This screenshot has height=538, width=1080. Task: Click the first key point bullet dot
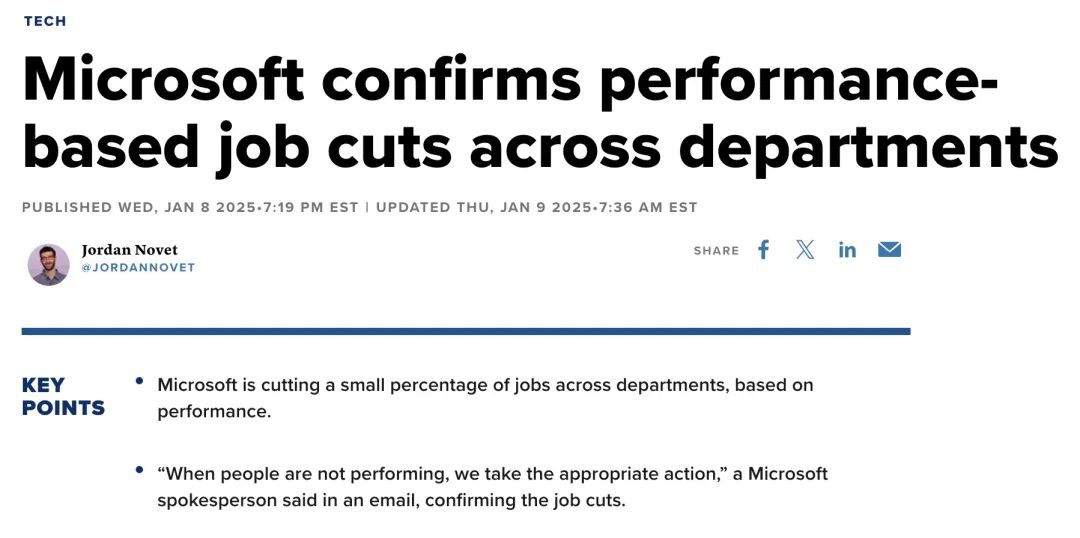140,381
